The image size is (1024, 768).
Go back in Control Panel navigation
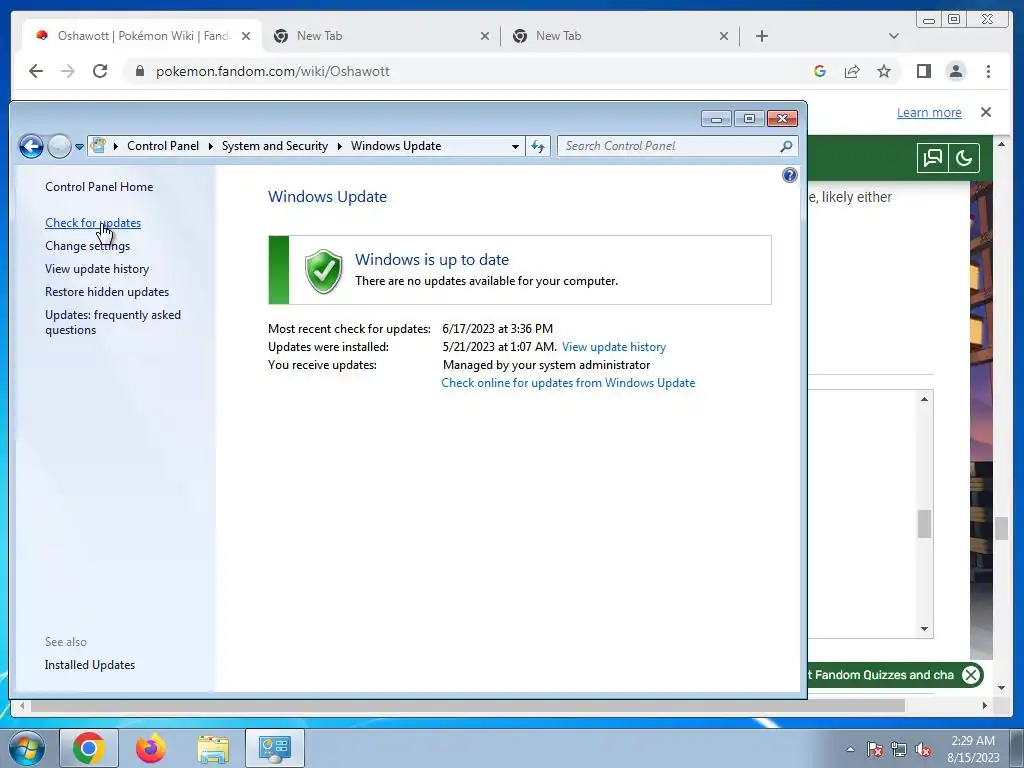[x=31, y=146]
